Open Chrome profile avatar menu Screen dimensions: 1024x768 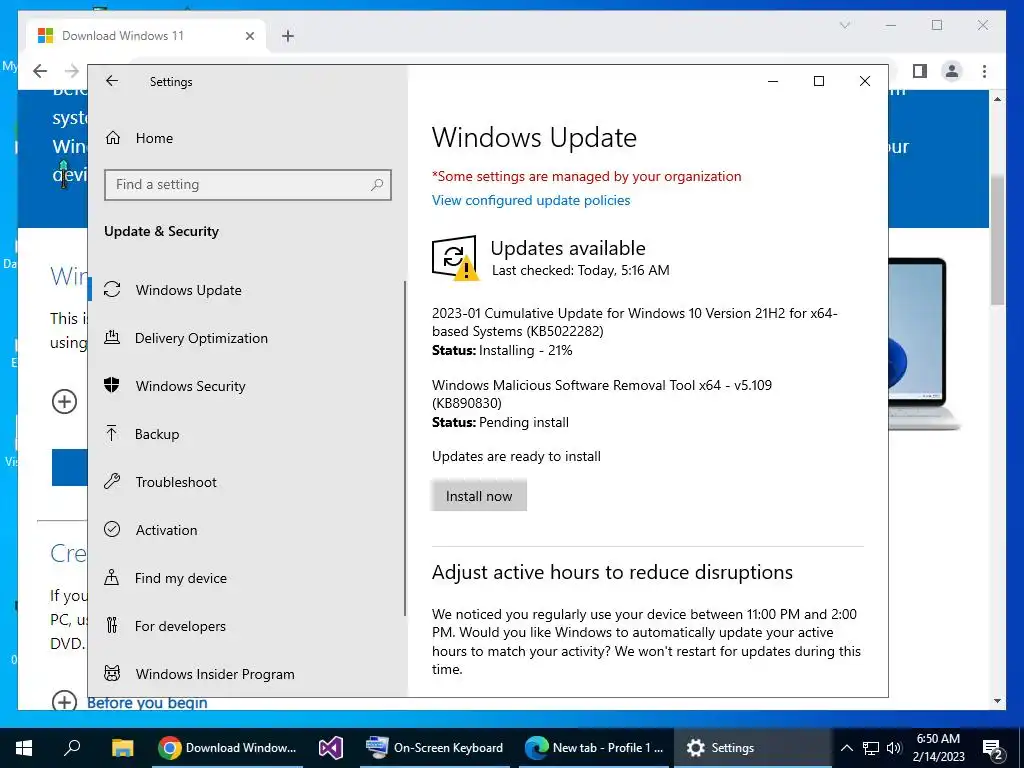coord(952,71)
